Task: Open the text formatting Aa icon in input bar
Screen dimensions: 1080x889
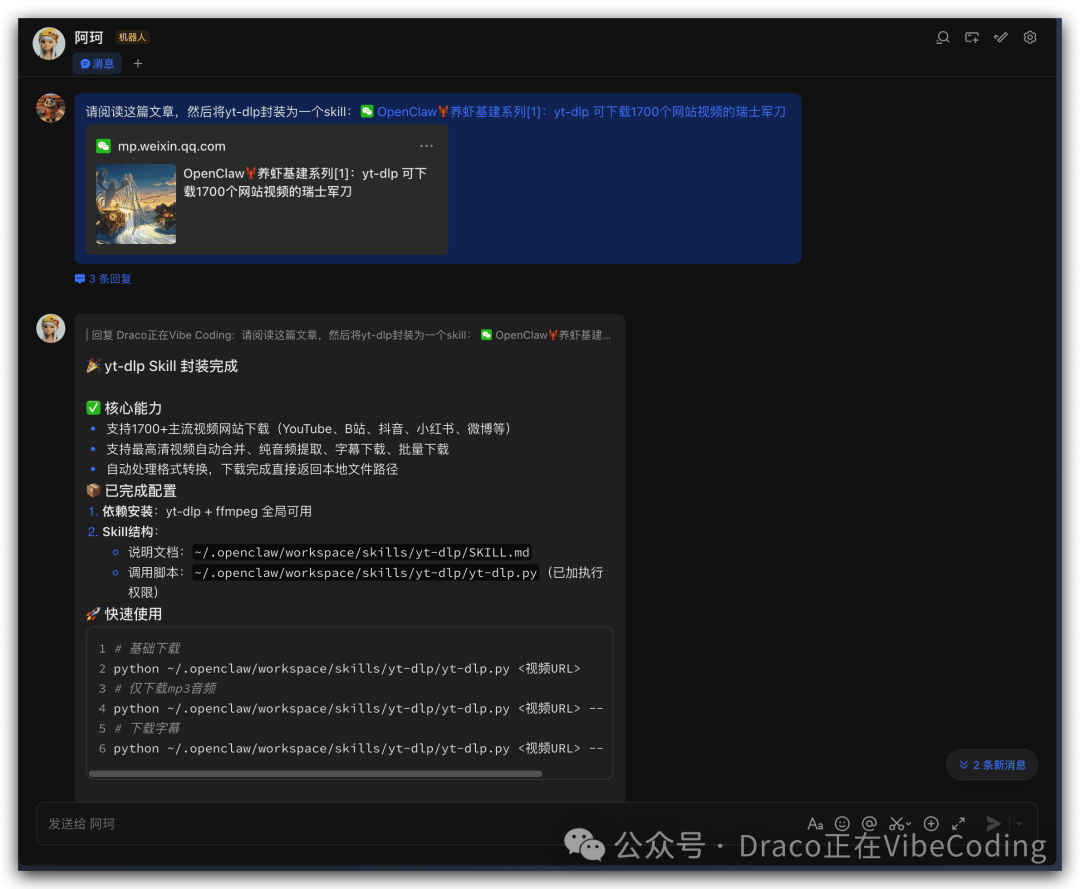Action: pos(816,824)
